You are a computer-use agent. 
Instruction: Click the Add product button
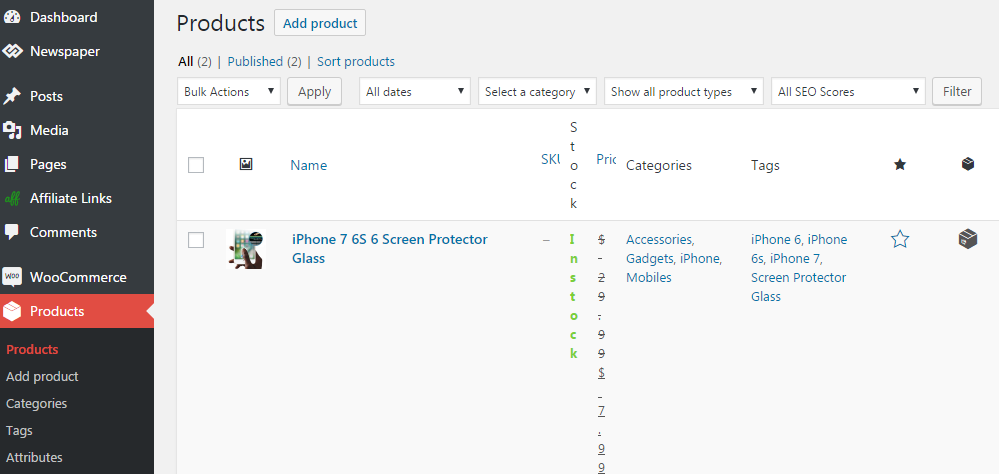(320, 23)
